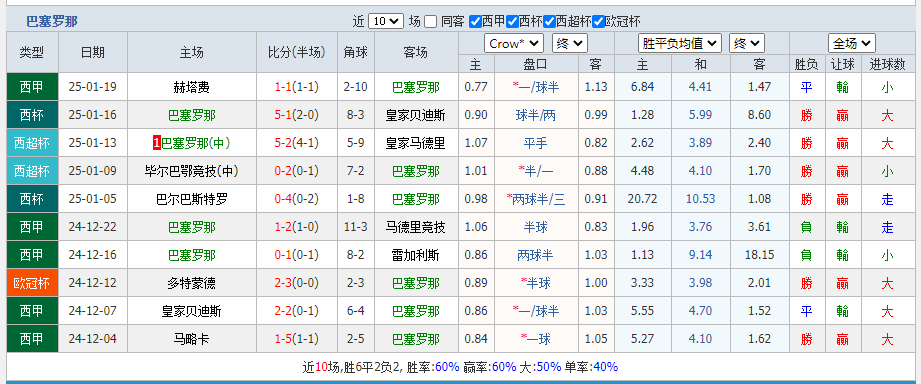The height and width of the screenshot is (384, 921).
Task: Click 单率 value 40%
Action: pos(606,368)
